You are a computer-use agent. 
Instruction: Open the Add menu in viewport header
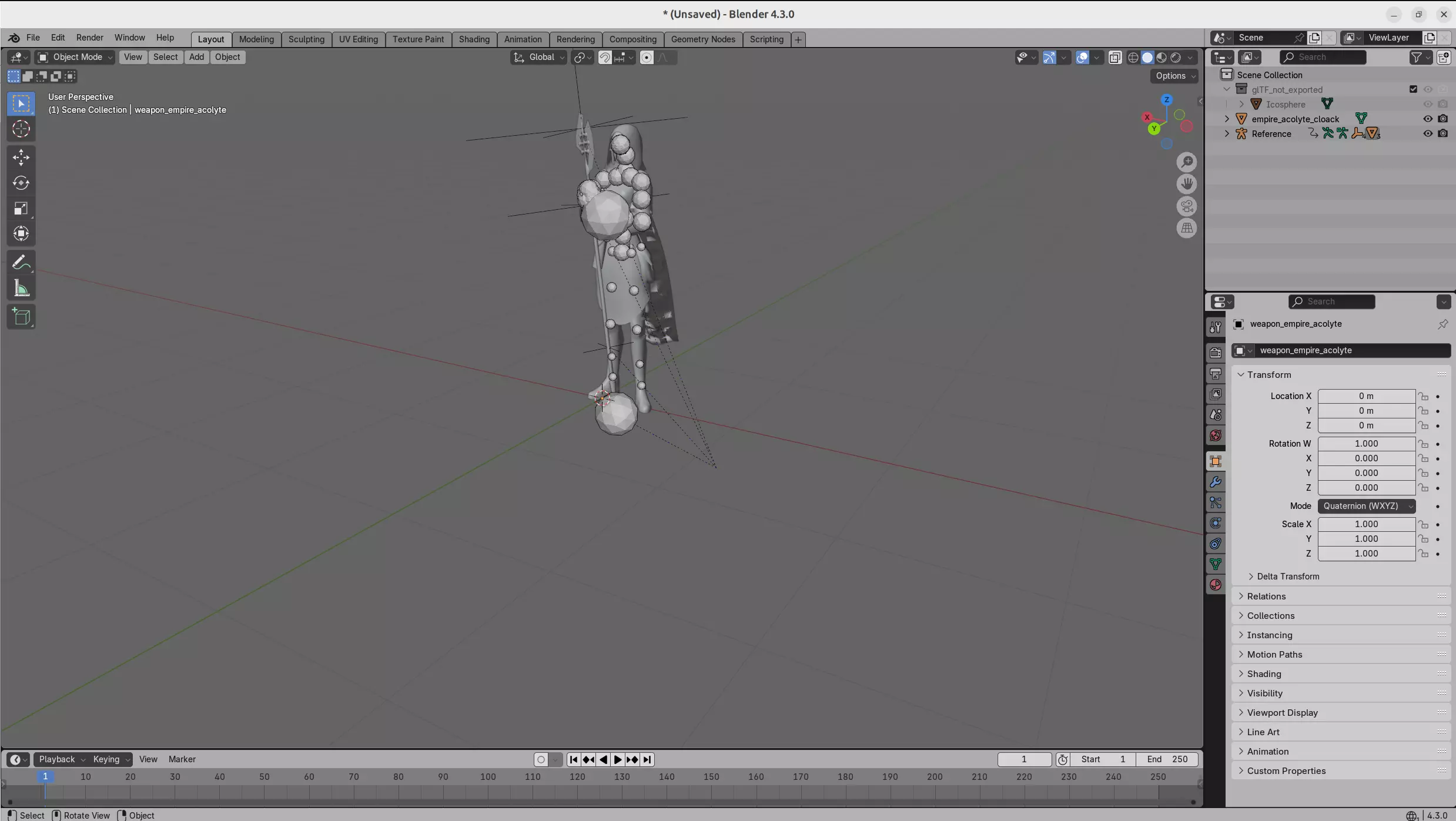click(196, 57)
